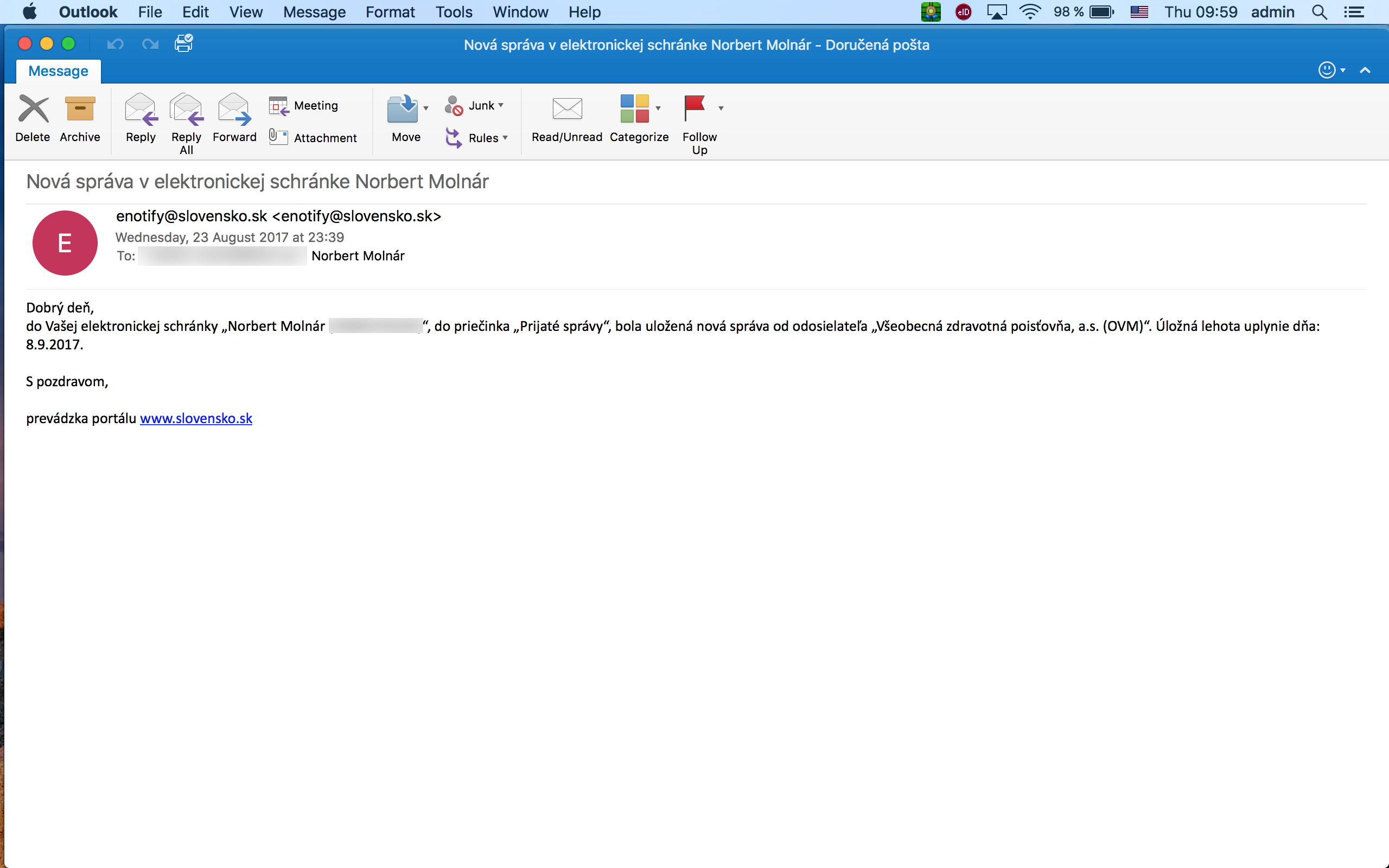This screenshot has width=1389, height=868.
Task: Select the Message ribbon tab
Action: 58,71
